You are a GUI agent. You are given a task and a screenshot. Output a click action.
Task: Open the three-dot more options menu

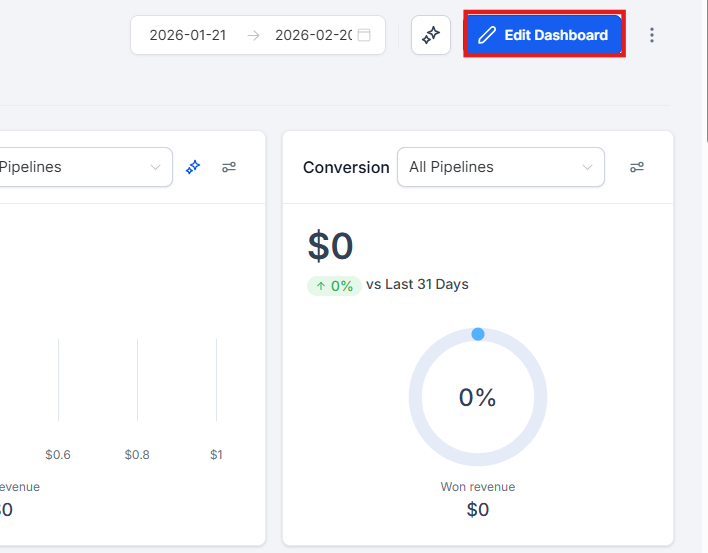coord(652,35)
